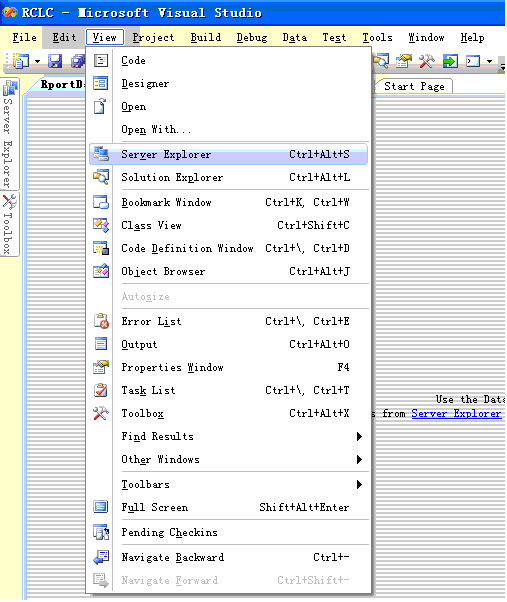
Task: Click the Error List icon
Action: click(x=101, y=321)
